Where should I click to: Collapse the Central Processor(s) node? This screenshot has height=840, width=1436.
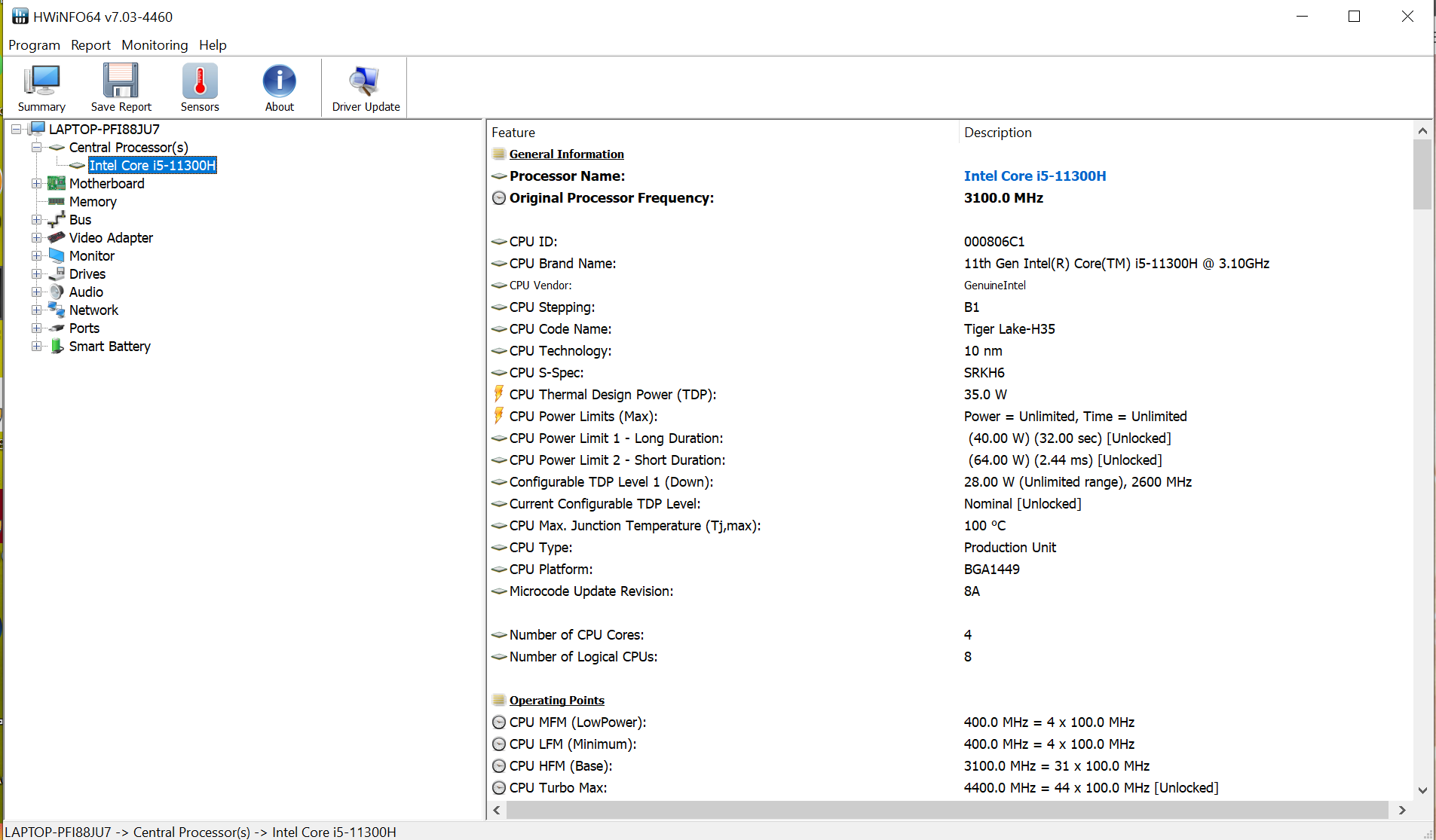(36, 148)
